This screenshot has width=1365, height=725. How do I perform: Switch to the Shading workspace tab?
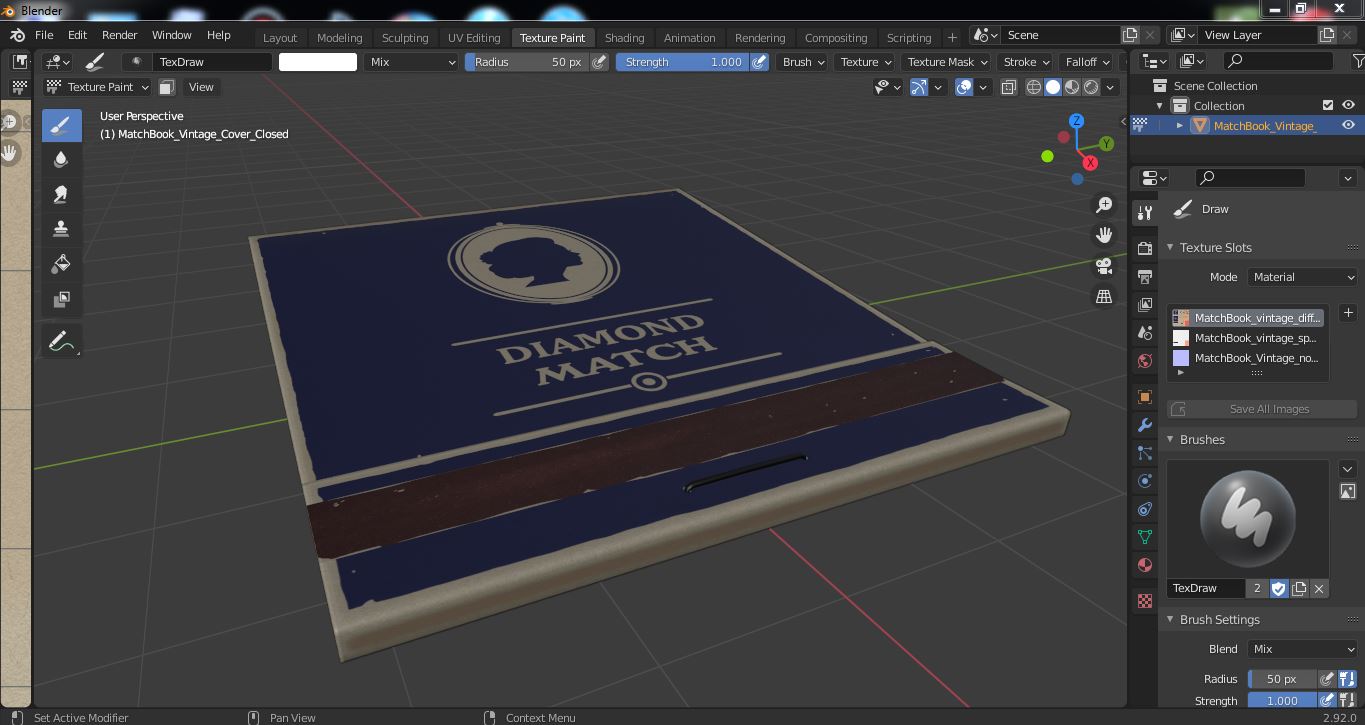point(624,38)
